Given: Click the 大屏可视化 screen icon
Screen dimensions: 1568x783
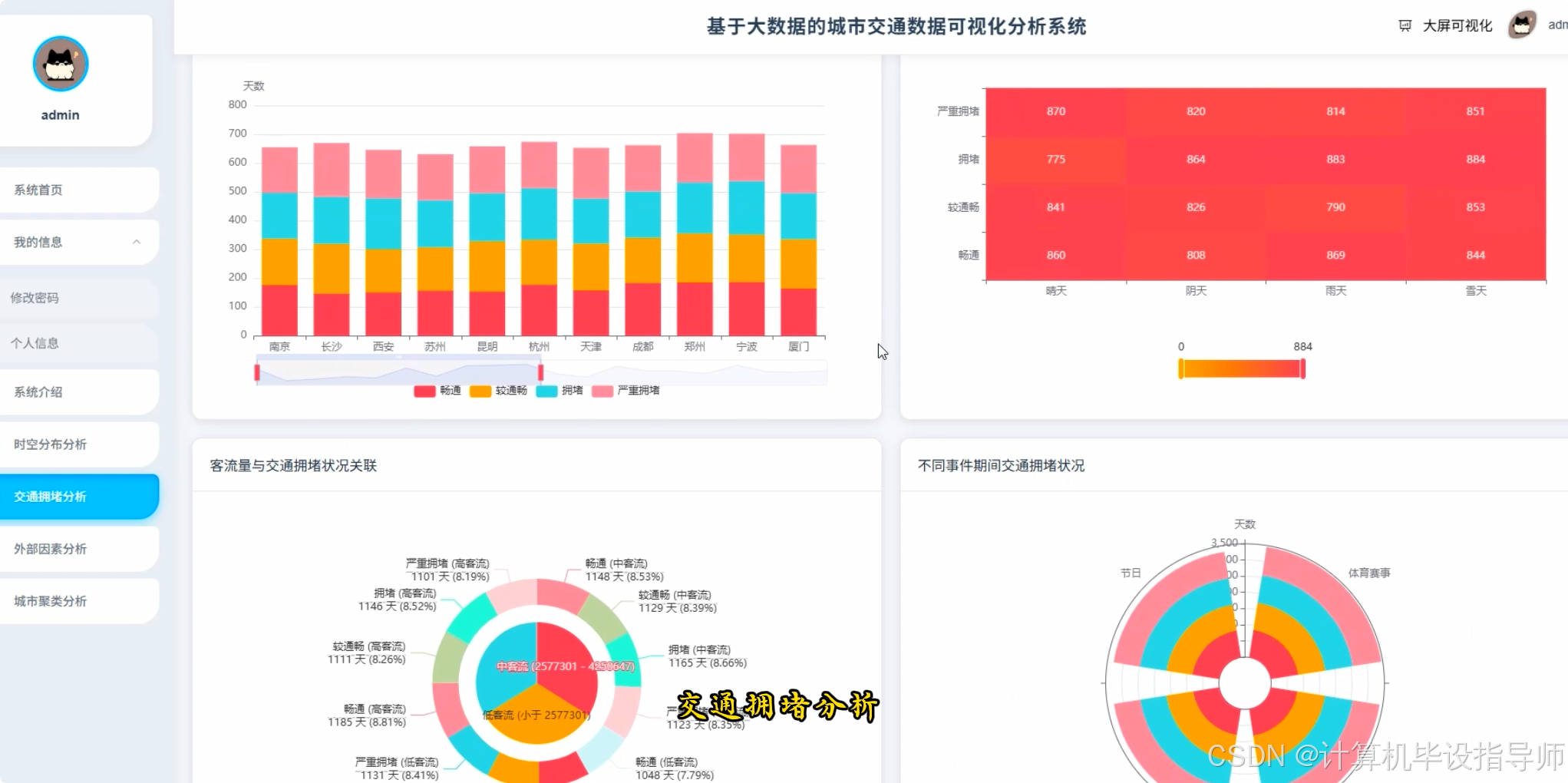Looking at the screenshot, I should (x=1405, y=26).
